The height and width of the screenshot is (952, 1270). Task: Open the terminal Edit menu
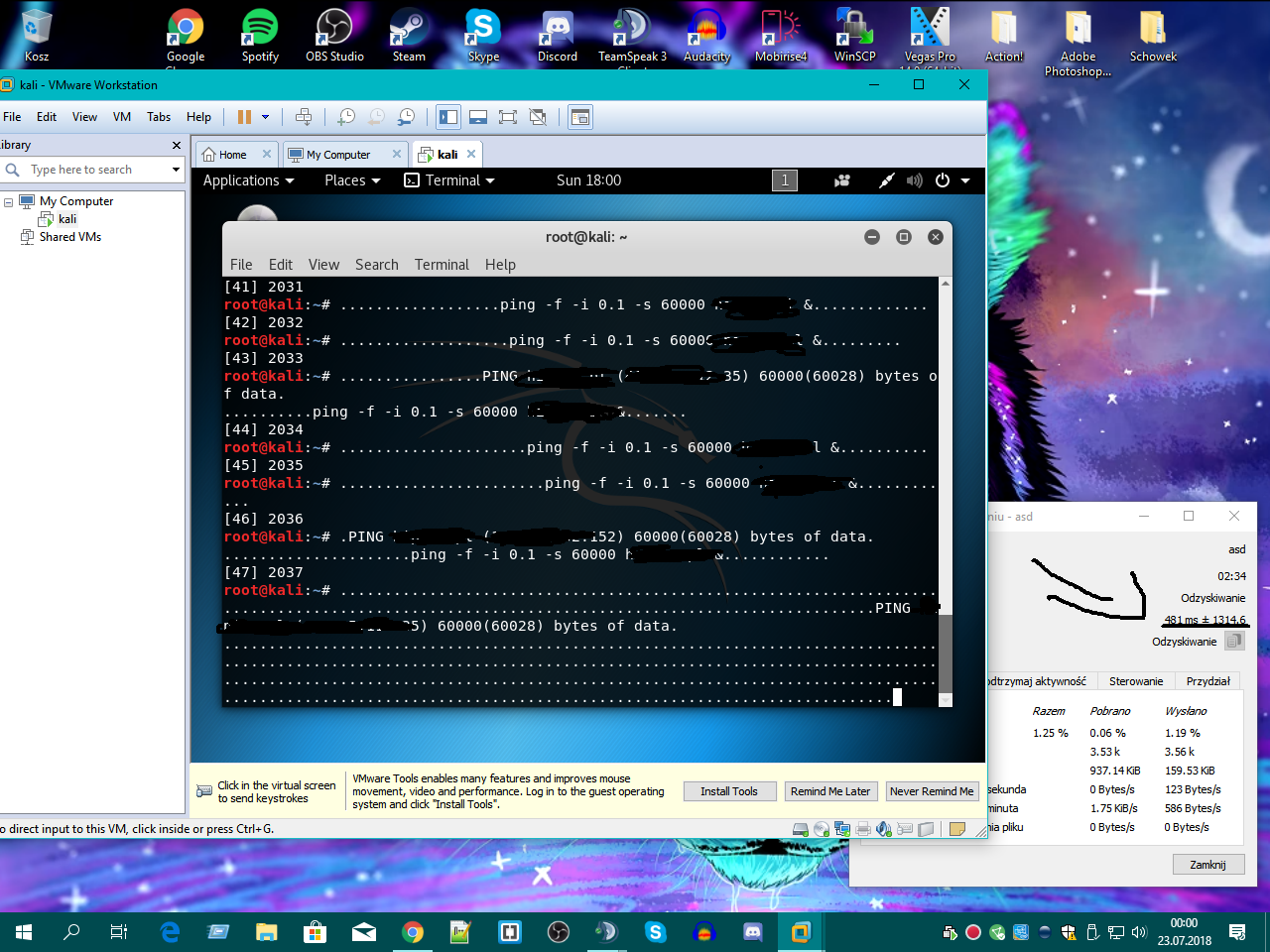(x=281, y=265)
